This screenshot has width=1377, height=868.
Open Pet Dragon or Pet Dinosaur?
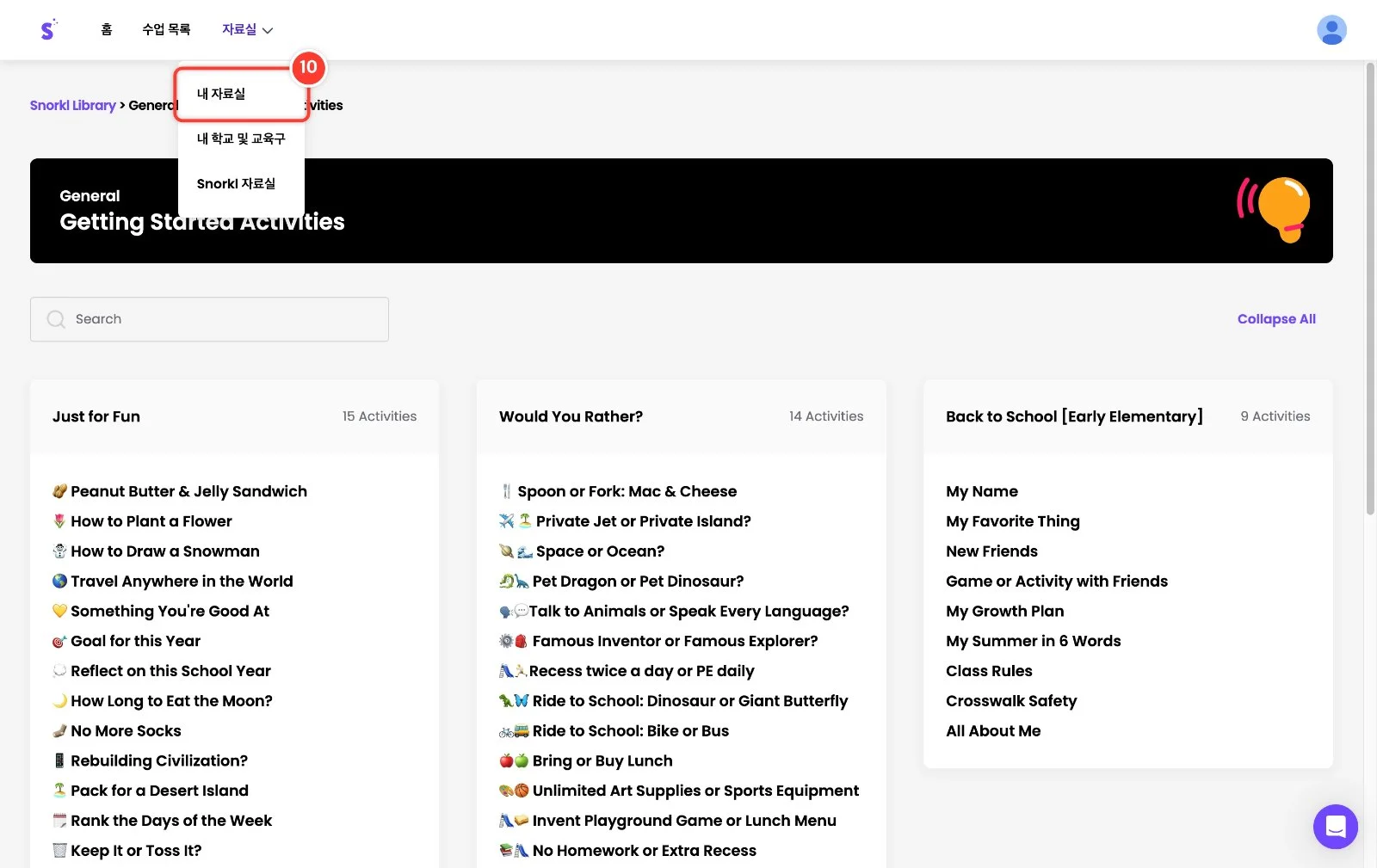click(621, 582)
